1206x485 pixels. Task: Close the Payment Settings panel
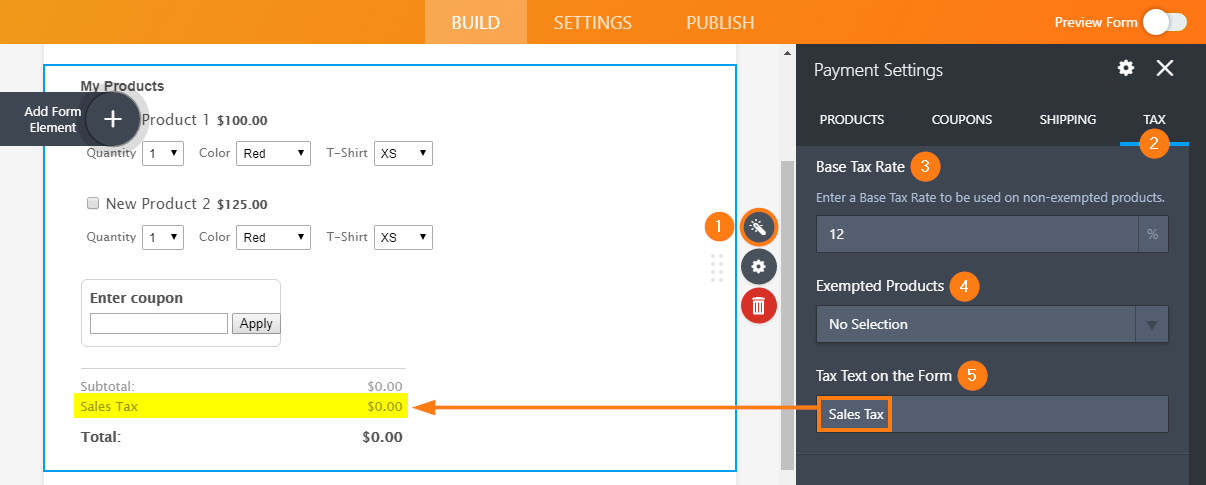1165,68
